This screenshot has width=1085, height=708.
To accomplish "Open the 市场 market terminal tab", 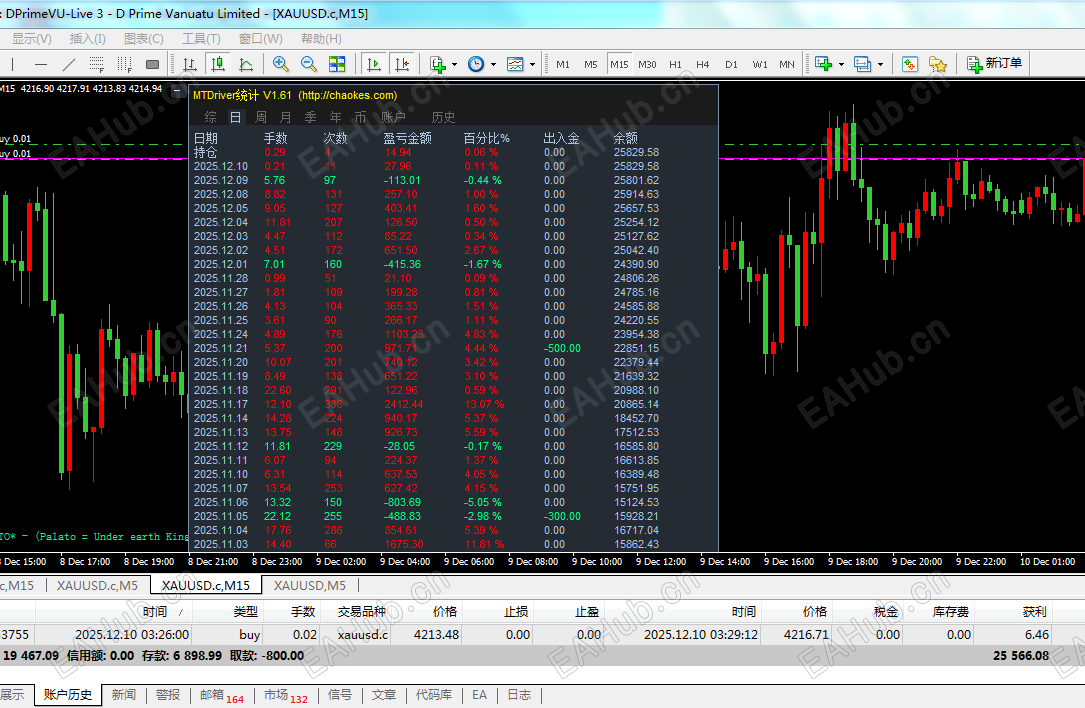I will click(285, 695).
